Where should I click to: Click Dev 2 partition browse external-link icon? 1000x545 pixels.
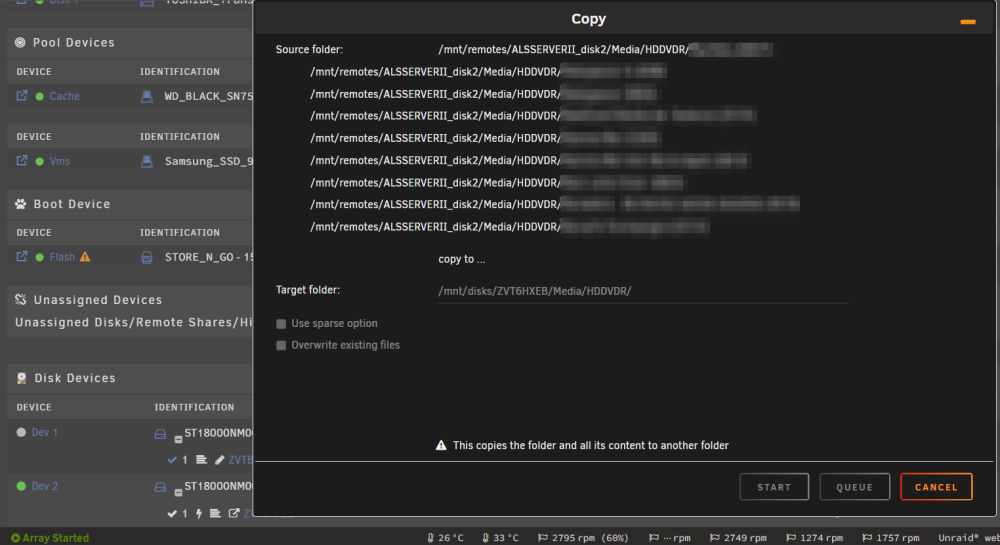[234, 513]
